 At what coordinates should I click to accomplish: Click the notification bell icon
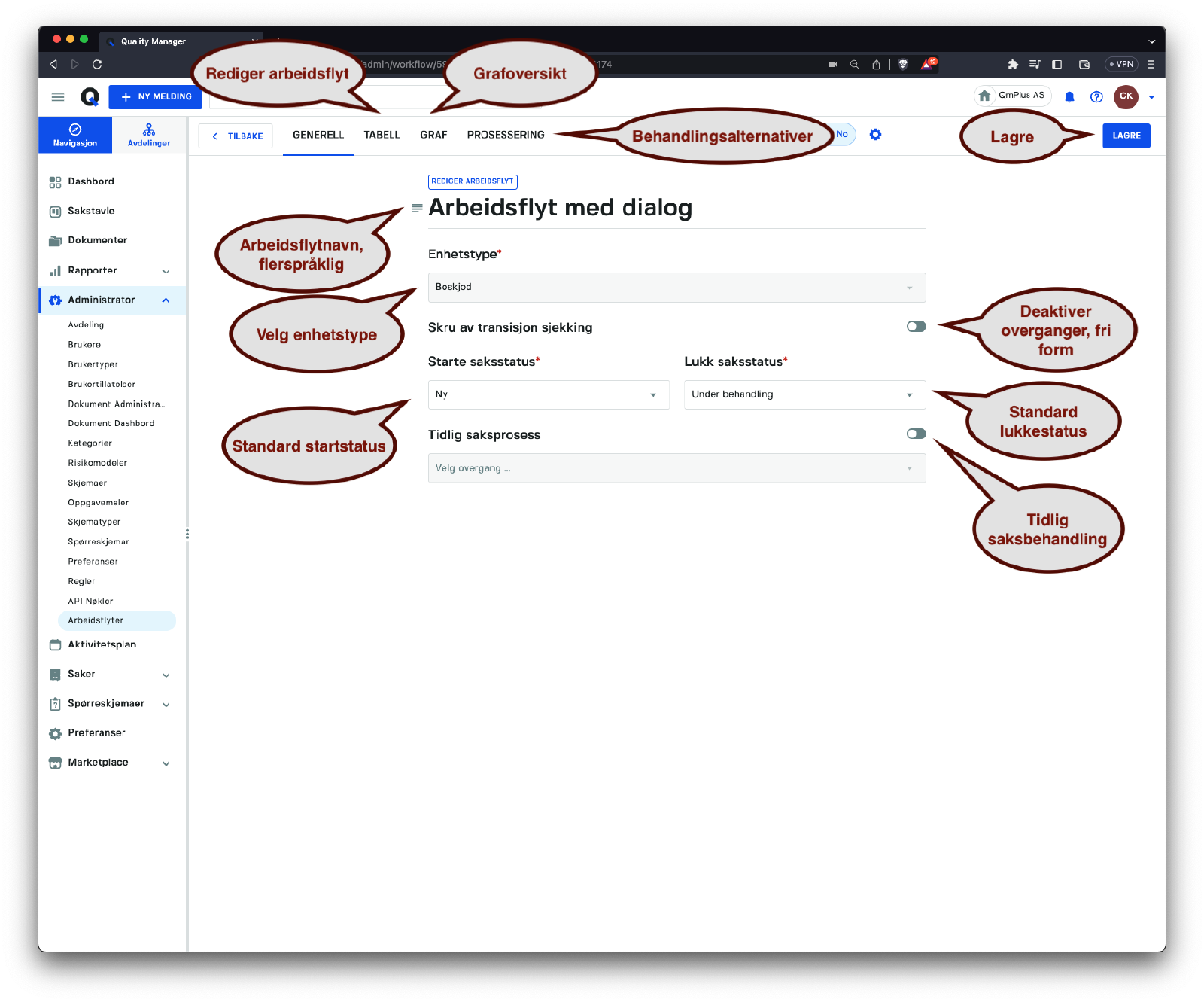pyautogui.click(x=1069, y=96)
